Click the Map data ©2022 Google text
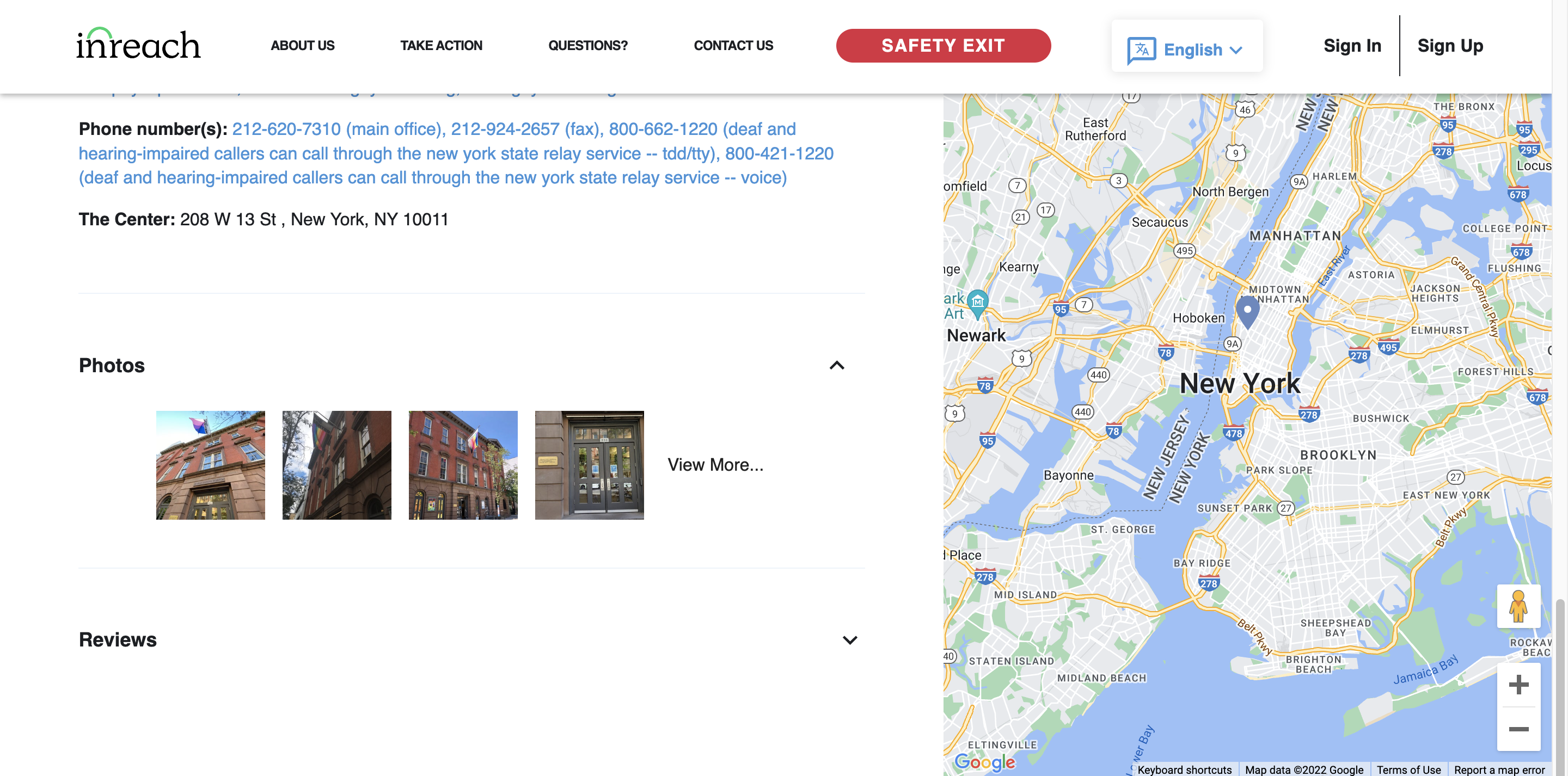This screenshot has height=776, width=1568. [x=1304, y=770]
